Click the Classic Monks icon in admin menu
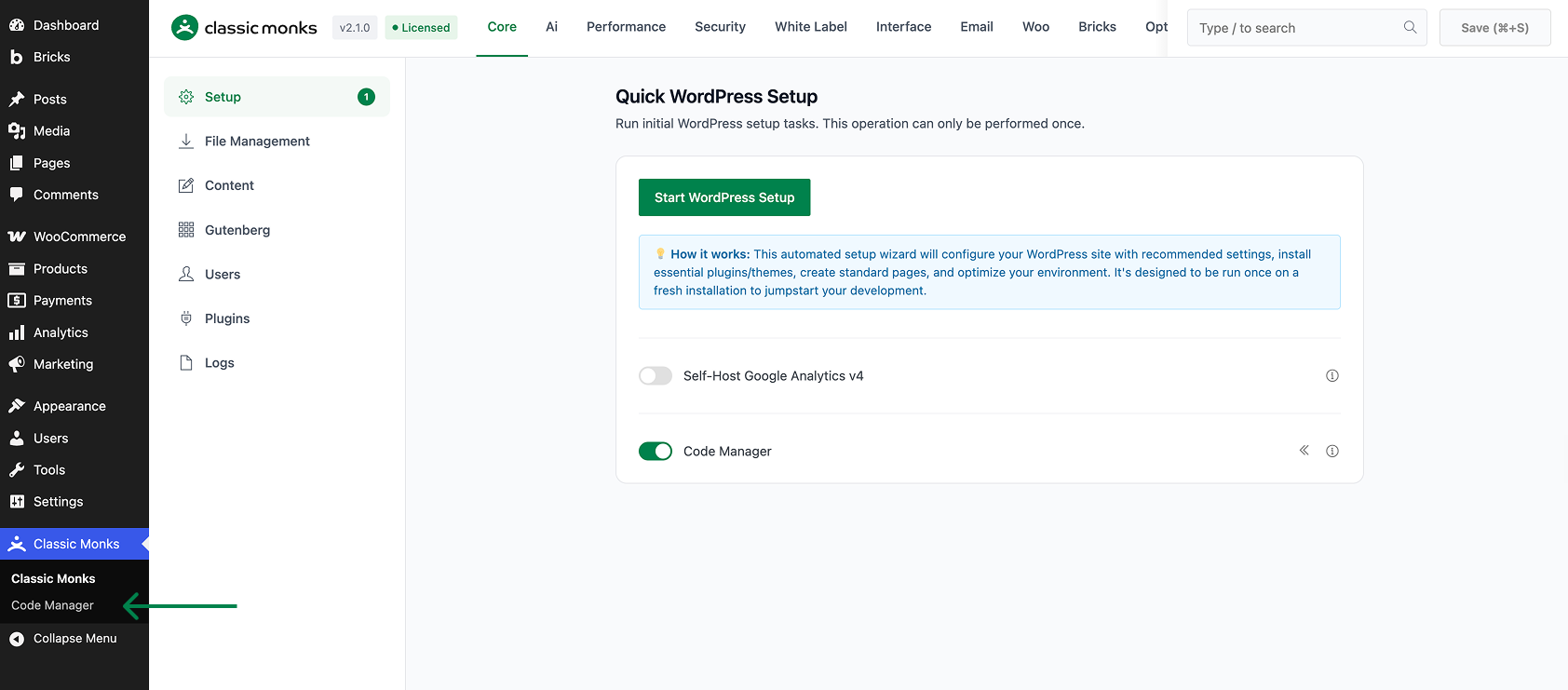This screenshot has width=1568, height=690. coord(17,544)
